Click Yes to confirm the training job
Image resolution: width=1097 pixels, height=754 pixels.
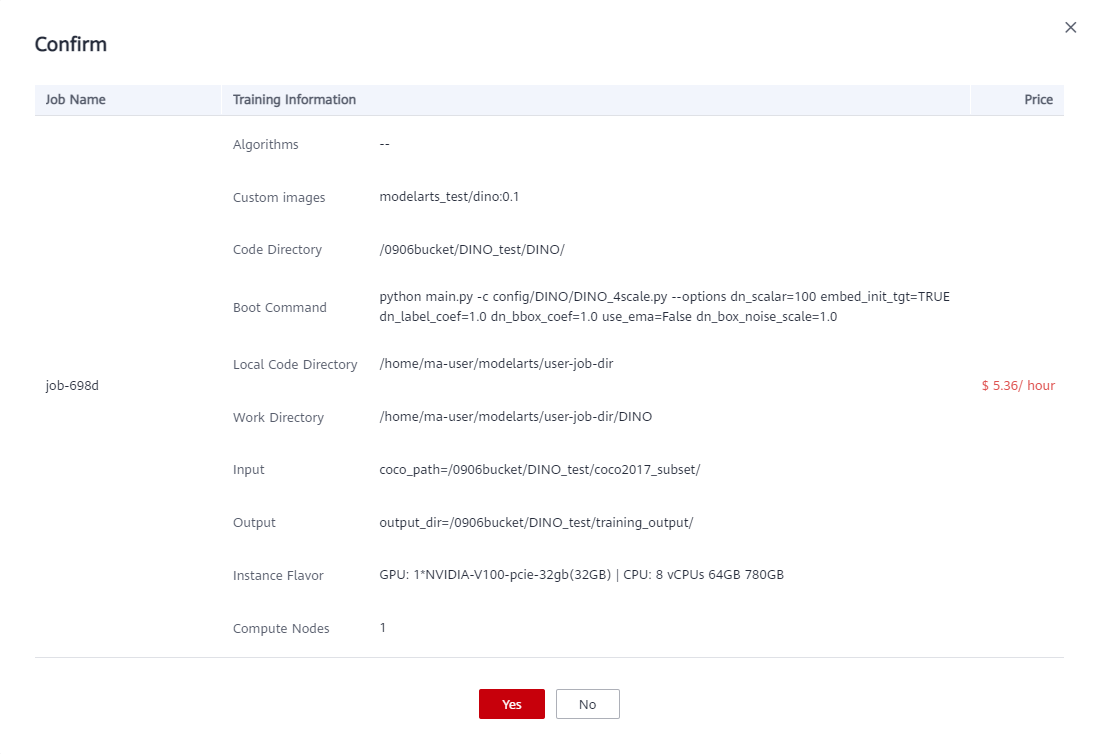pyautogui.click(x=511, y=704)
